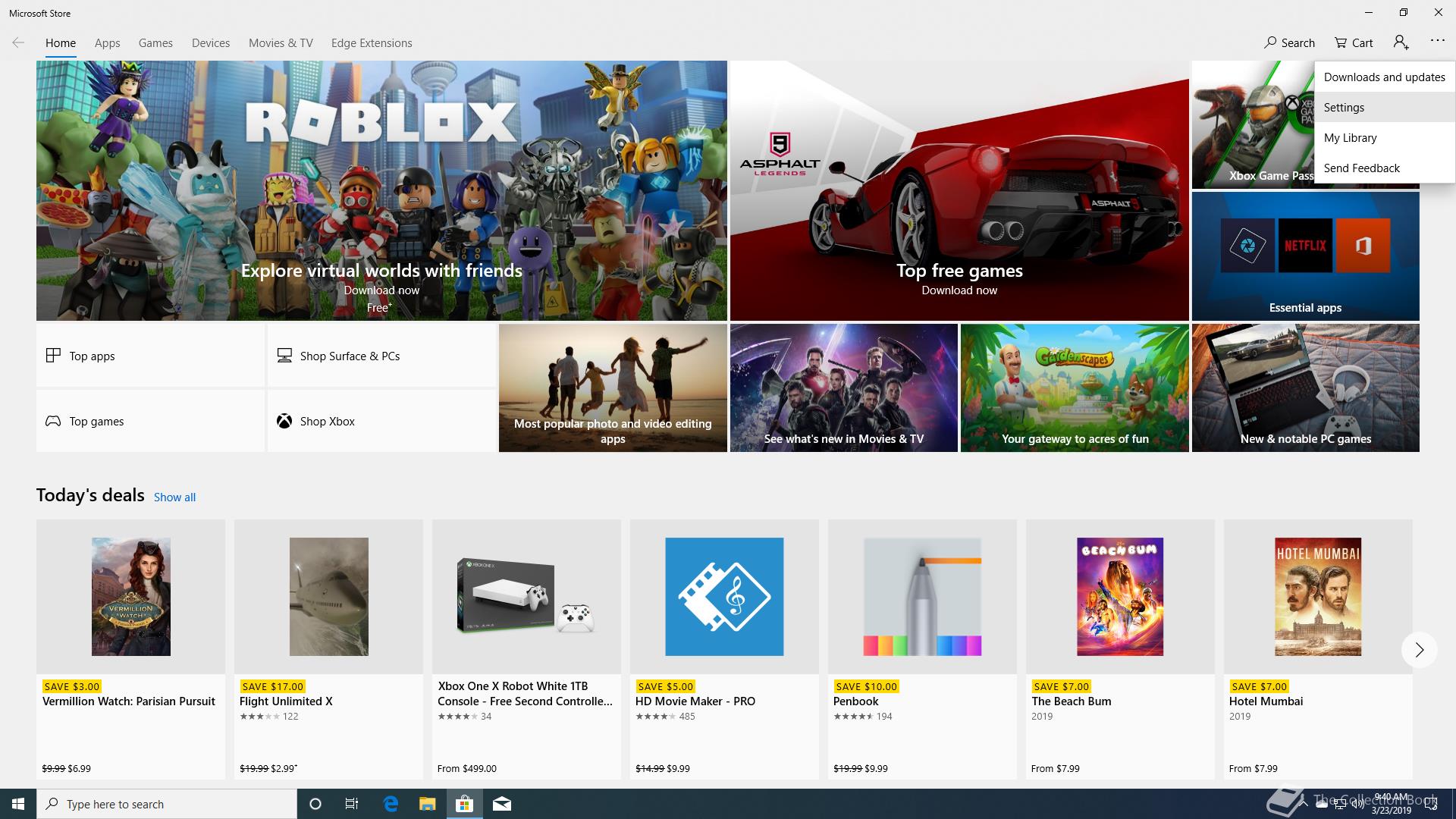Open the Xbox Game Pass tile

1253,125
